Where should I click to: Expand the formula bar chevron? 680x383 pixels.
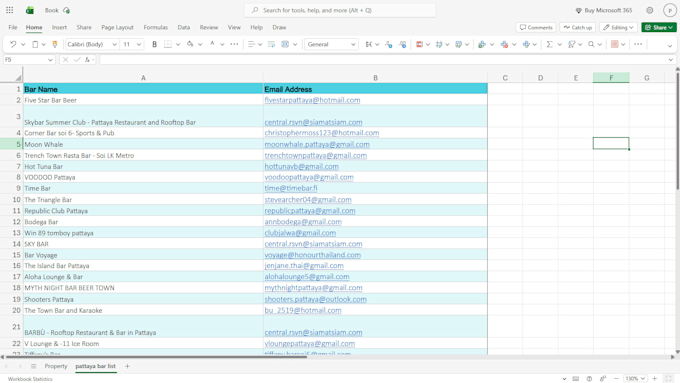pyautogui.click(x=671, y=59)
